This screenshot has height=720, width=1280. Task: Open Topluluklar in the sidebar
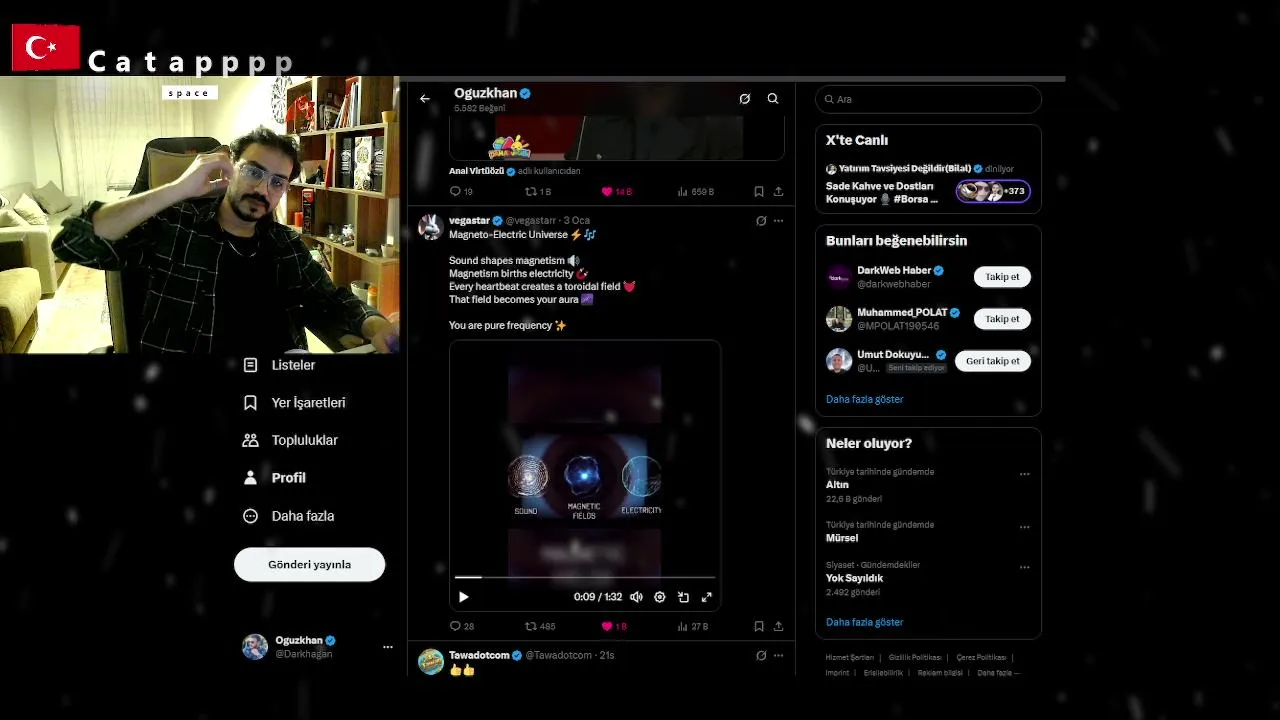click(291, 440)
